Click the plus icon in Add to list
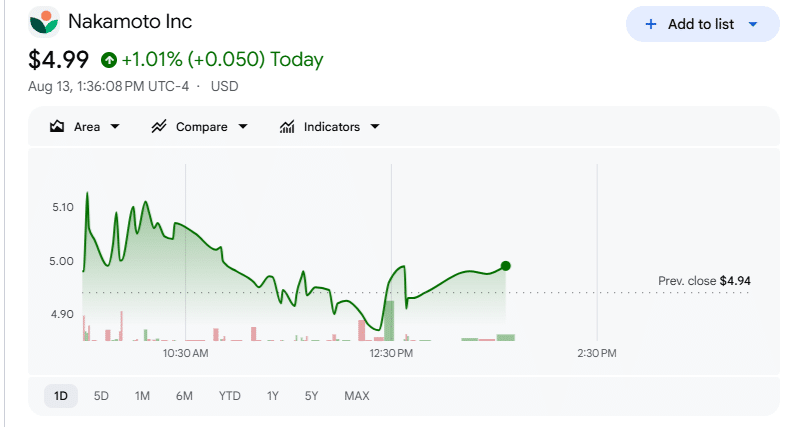The image size is (800, 427). [x=651, y=24]
